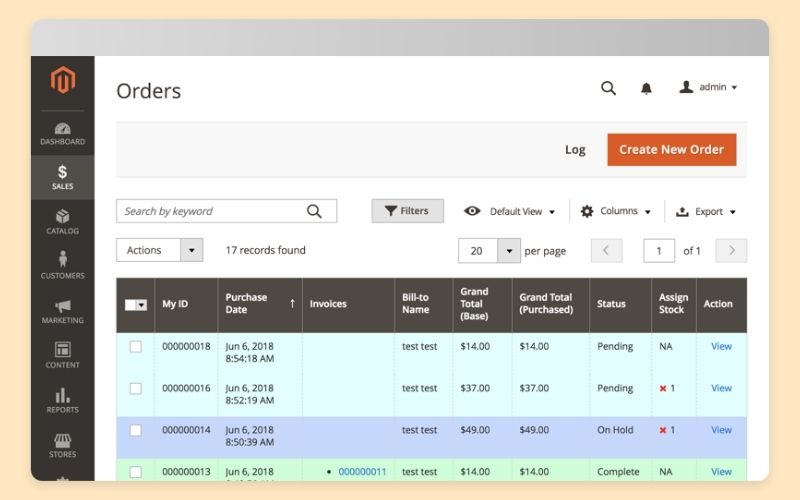Viewport: 800px width, 500px height.
Task: Open the Reports sidebar menu
Action: 63,401
